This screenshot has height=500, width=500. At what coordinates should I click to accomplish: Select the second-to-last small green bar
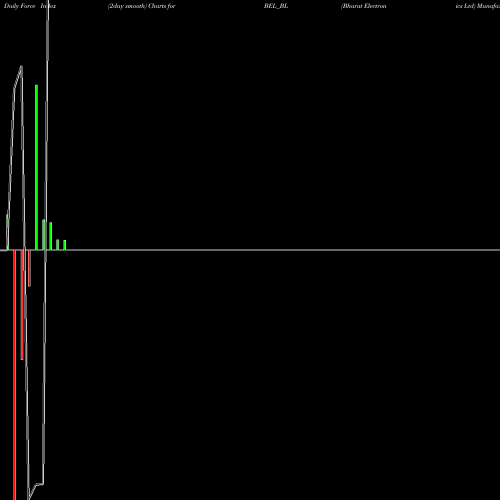58,245
